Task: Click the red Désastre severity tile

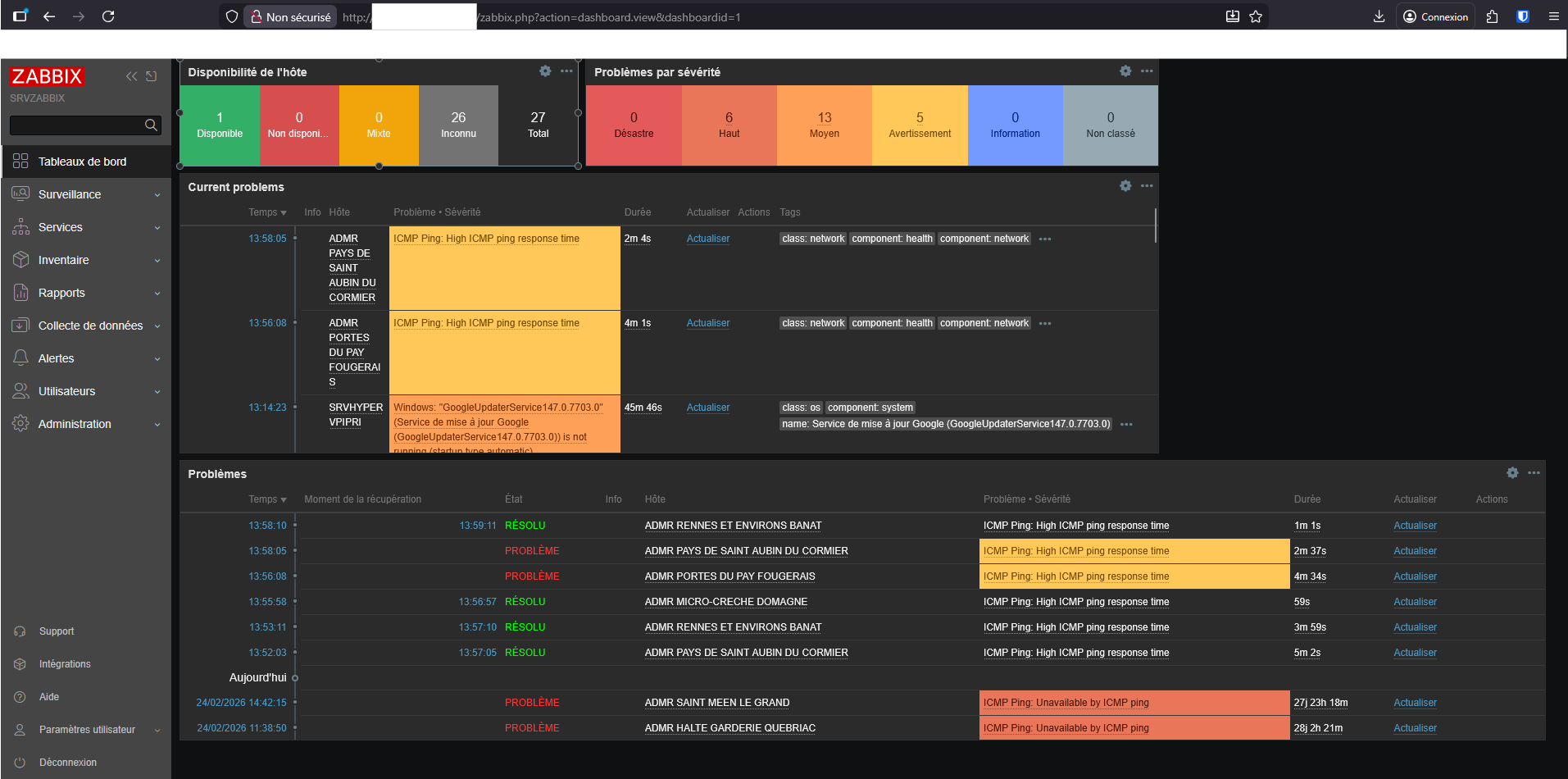Action: click(x=634, y=125)
